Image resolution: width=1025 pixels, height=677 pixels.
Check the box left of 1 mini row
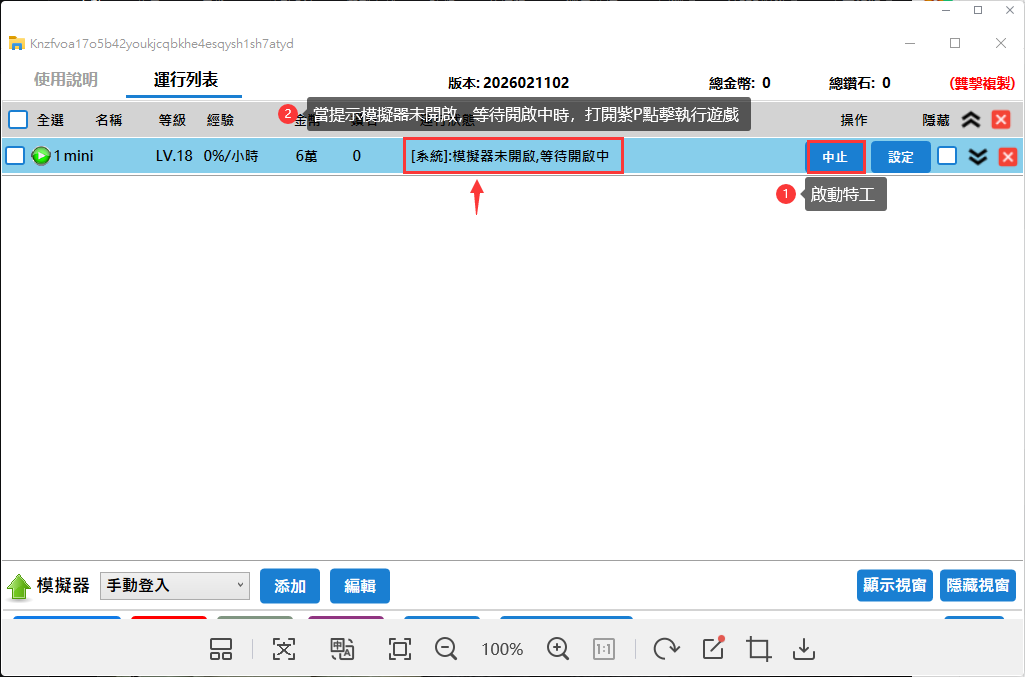(x=15, y=156)
